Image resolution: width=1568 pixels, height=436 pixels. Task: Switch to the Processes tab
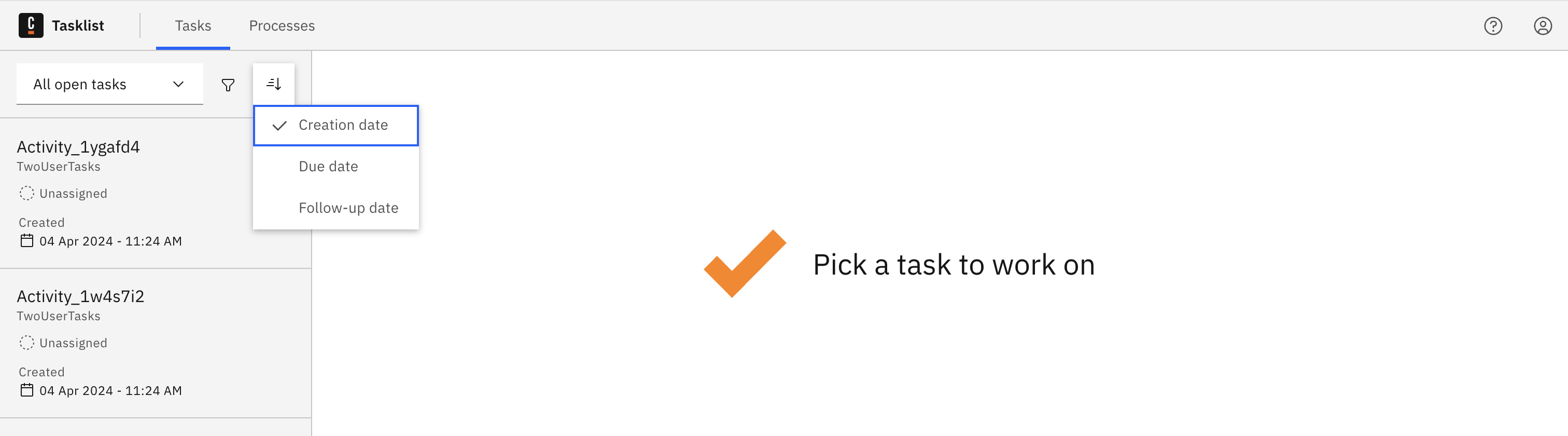coord(282,26)
